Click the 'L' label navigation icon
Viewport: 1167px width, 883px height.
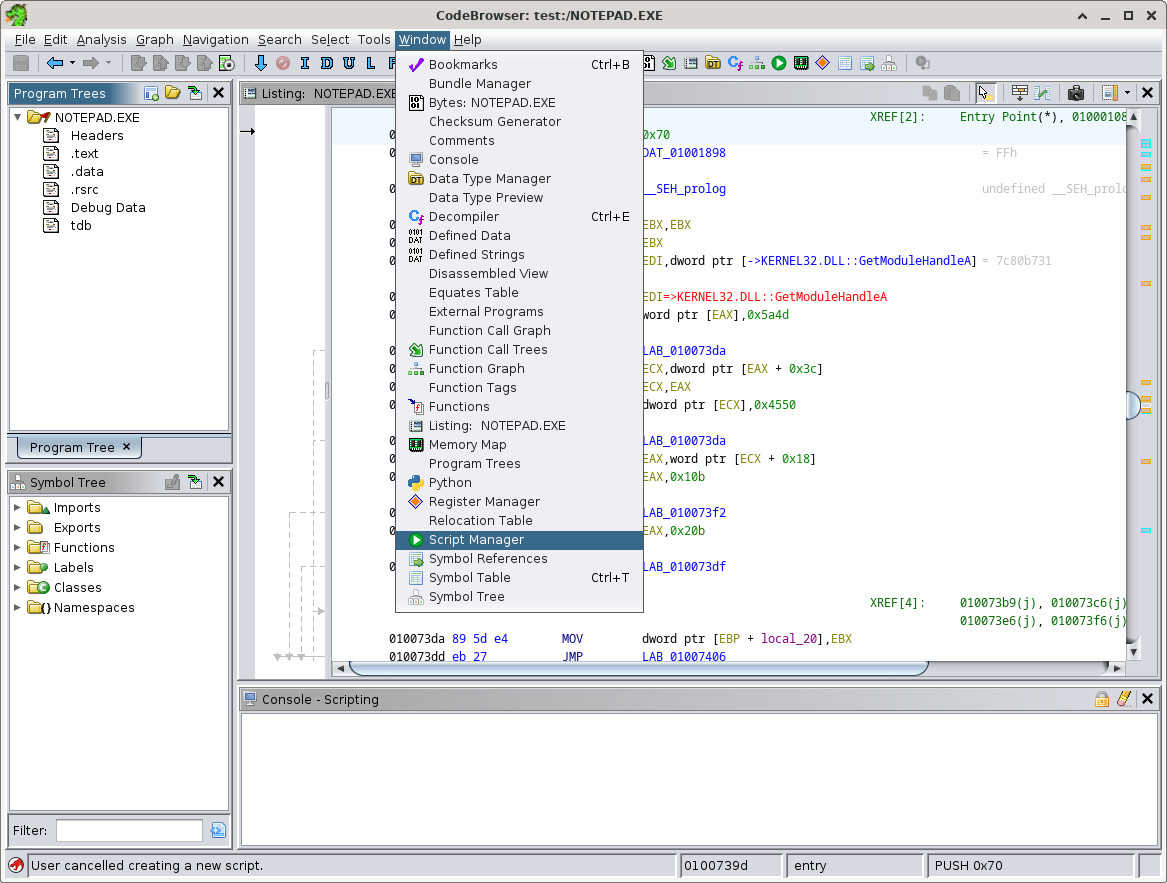click(371, 63)
